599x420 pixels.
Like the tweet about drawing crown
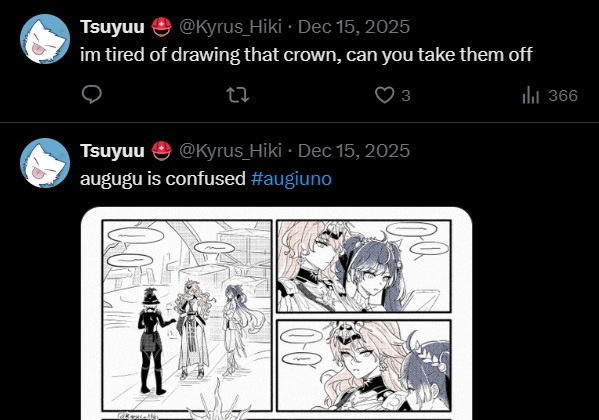[x=384, y=95]
